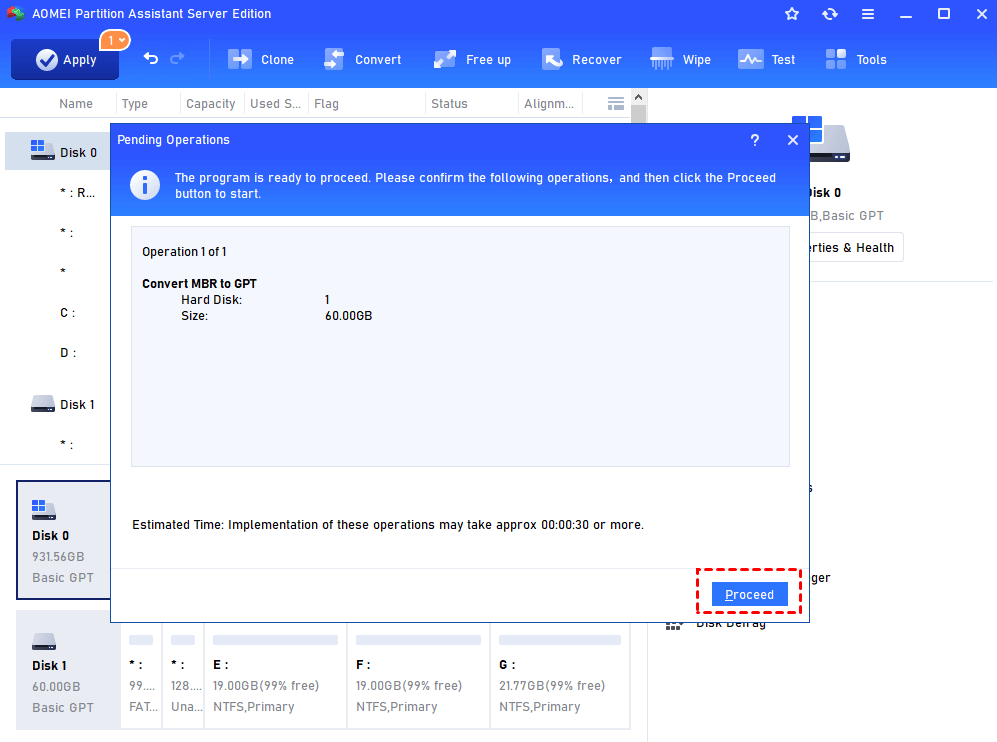The width and height of the screenshot is (997, 742).
Task: Redo the operation
Action: pyautogui.click(x=177, y=58)
